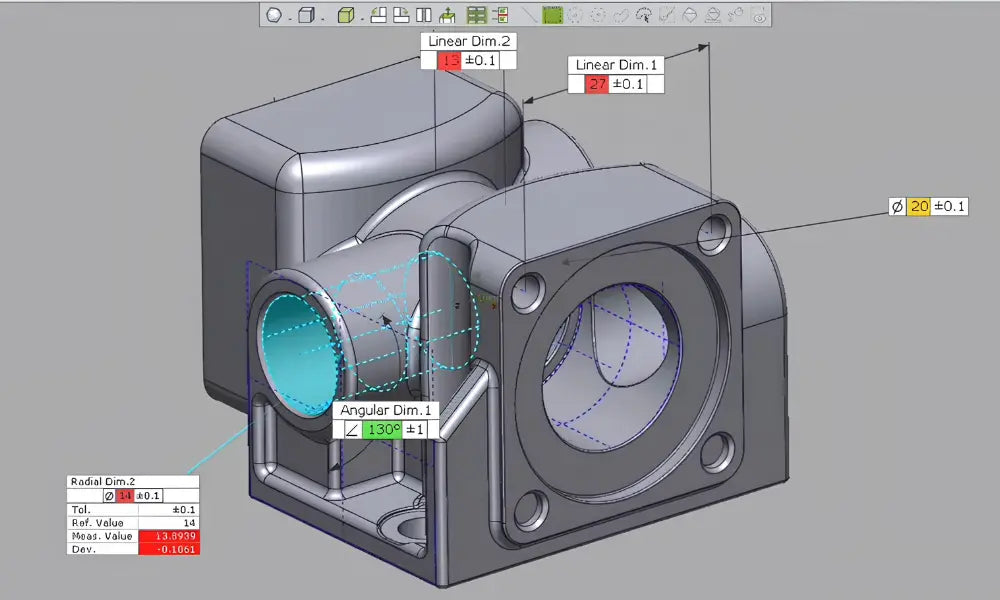
Task: Click the gray wireframe cube view icon
Action: [306, 15]
